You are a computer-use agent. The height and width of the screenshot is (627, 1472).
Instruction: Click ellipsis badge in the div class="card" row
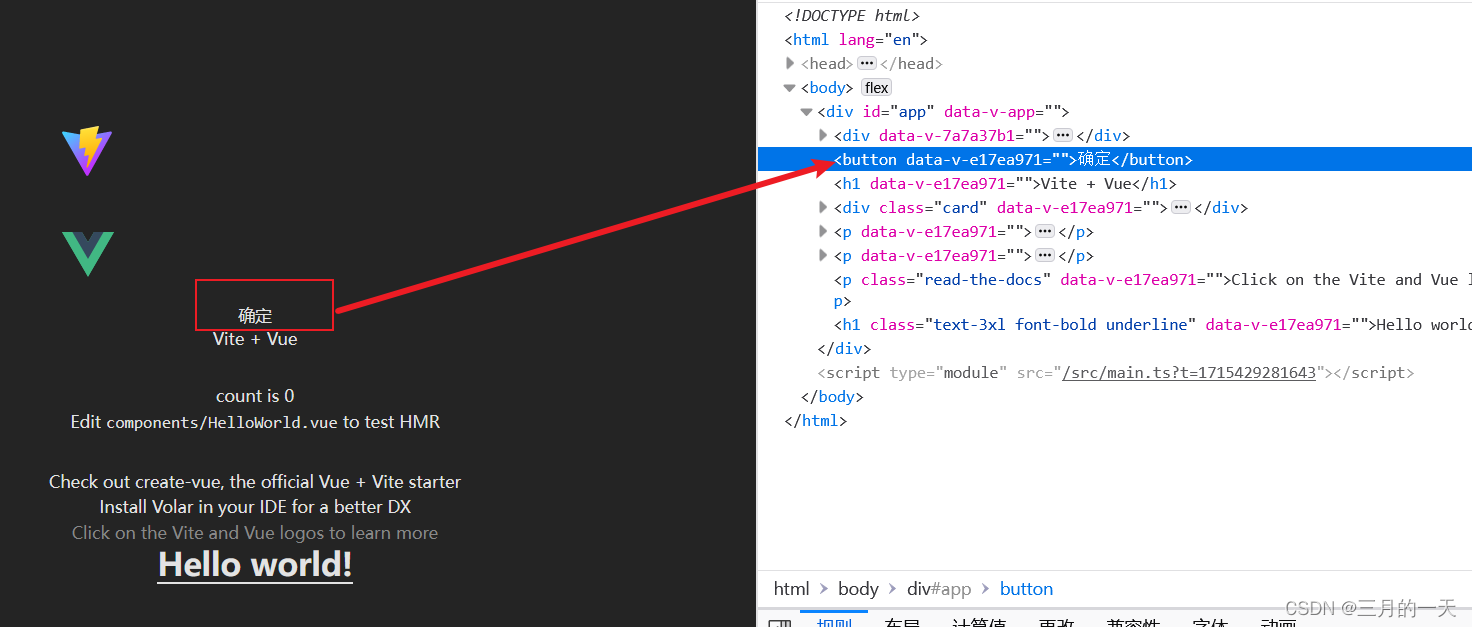(1181, 208)
